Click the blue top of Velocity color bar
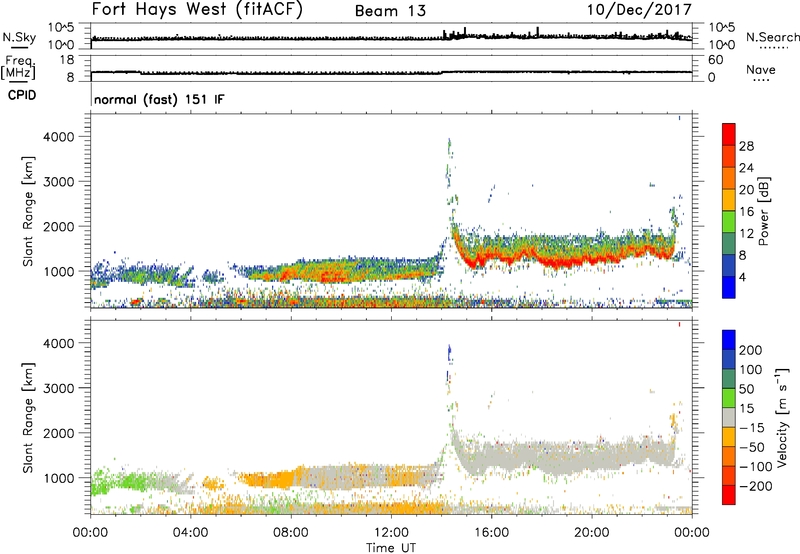This screenshot has height=554, width=800. (729, 340)
